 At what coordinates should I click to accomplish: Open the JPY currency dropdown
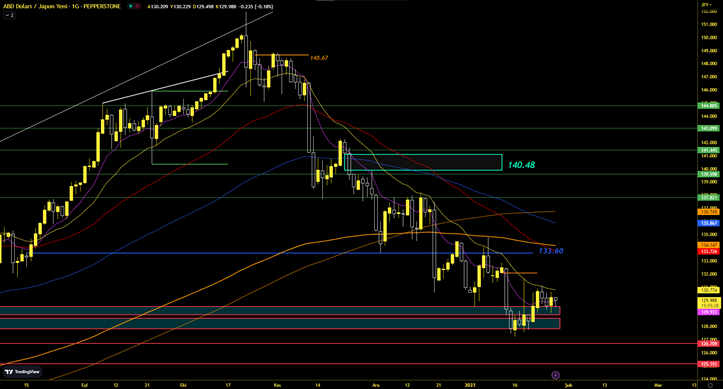coord(705,4)
